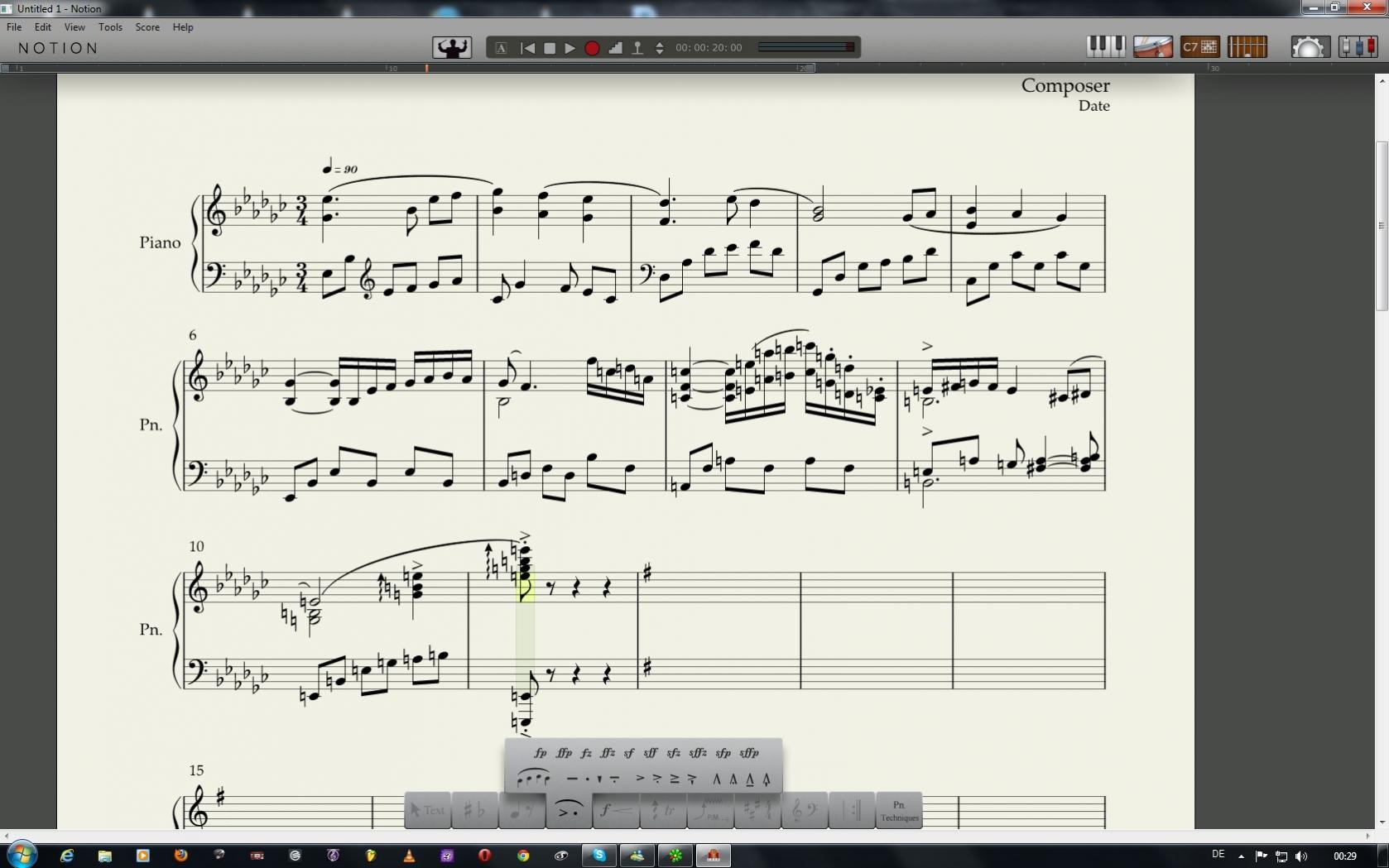The height and width of the screenshot is (868, 1389).
Task: Start playback with the Play button
Action: [570, 48]
